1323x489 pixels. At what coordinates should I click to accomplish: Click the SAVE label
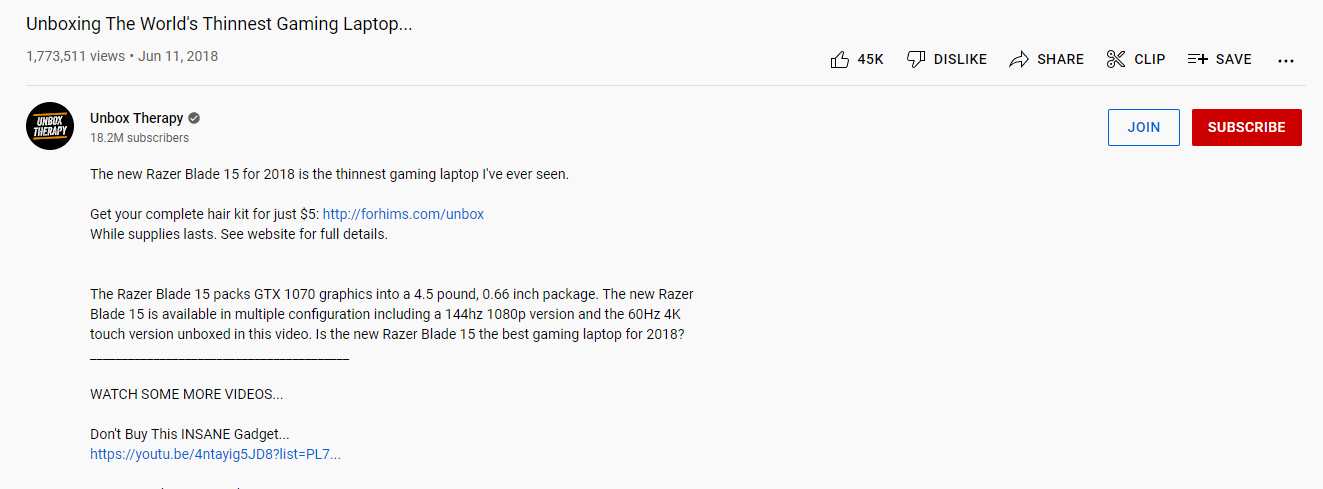coord(1234,60)
